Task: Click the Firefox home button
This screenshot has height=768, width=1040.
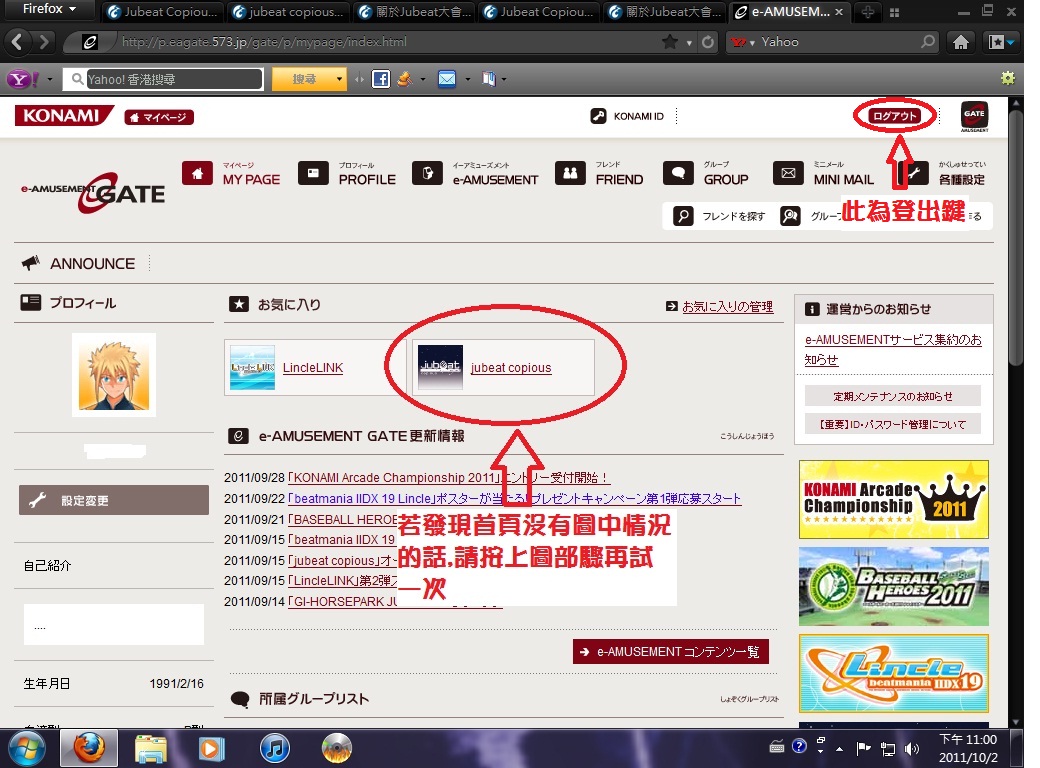Action: click(960, 43)
